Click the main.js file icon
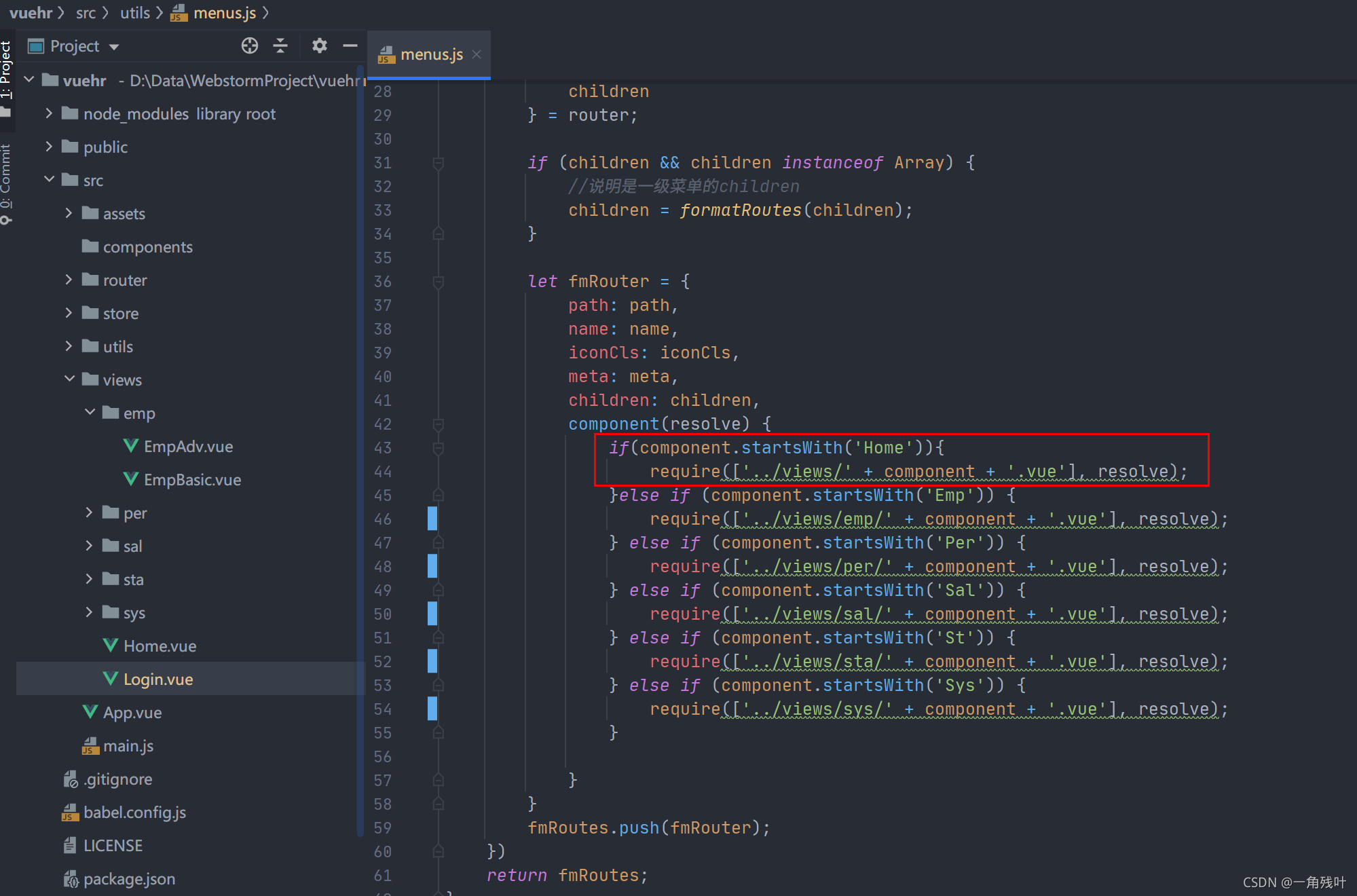 point(90,746)
